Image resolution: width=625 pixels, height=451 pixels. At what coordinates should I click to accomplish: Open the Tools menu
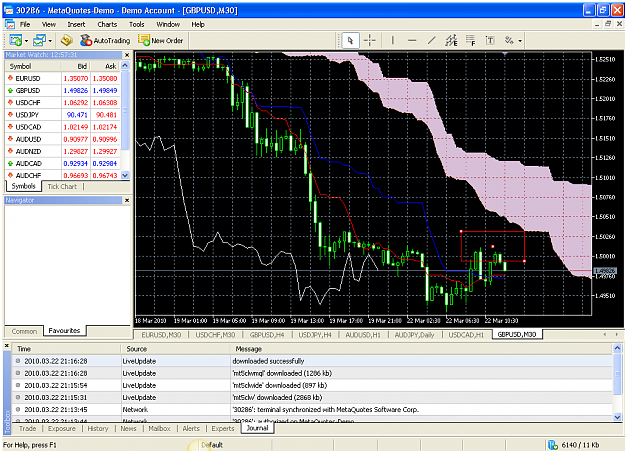pyautogui.click(x=136, y=24)
